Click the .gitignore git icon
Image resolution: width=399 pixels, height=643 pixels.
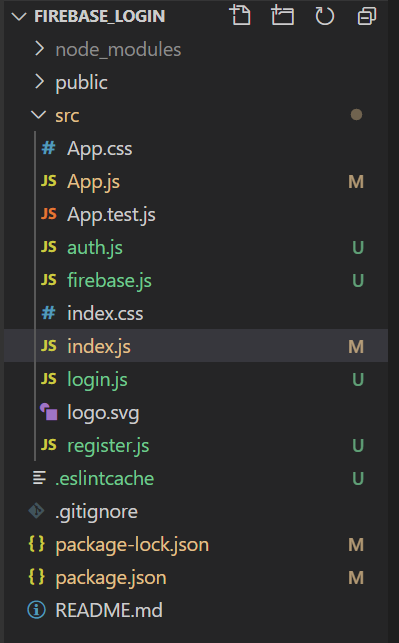pos(36,511)
